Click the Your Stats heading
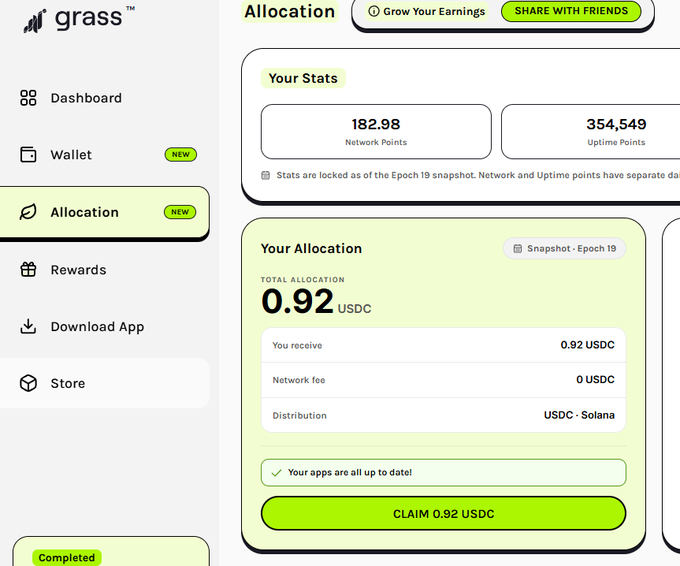680x566 pixels. (303, 78)
